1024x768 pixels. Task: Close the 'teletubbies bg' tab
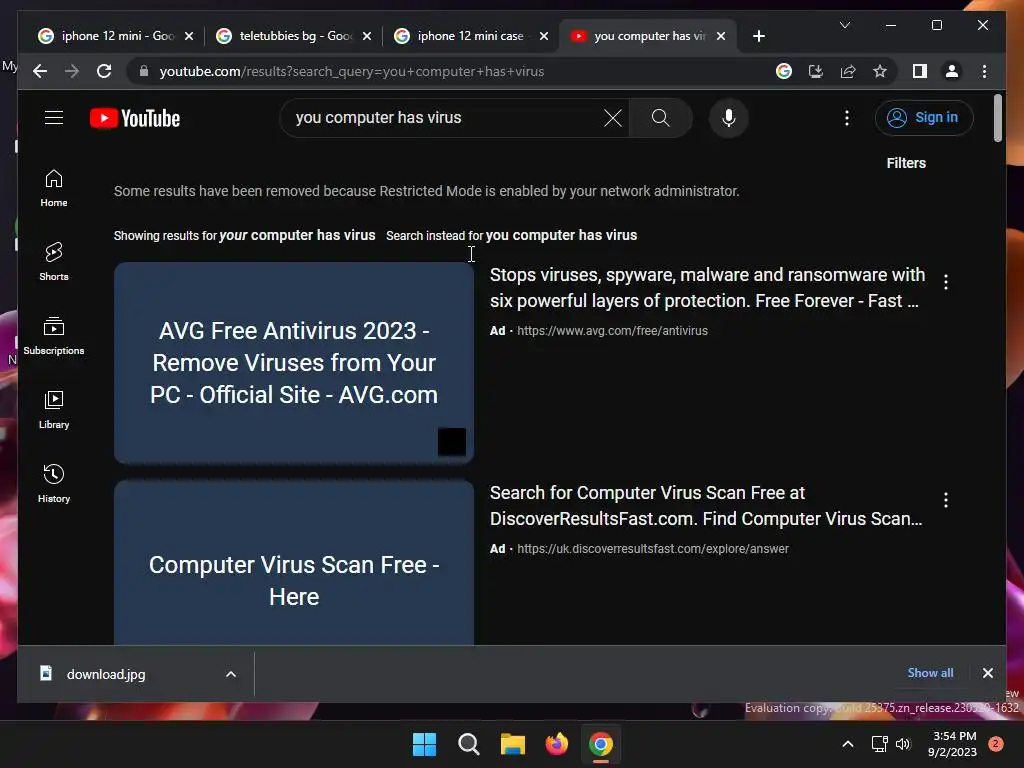[x=367, y=36]
